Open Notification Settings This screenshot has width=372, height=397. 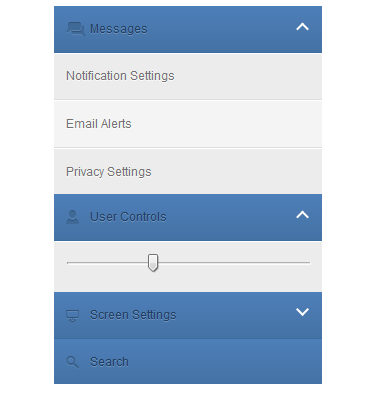[188, 76]
